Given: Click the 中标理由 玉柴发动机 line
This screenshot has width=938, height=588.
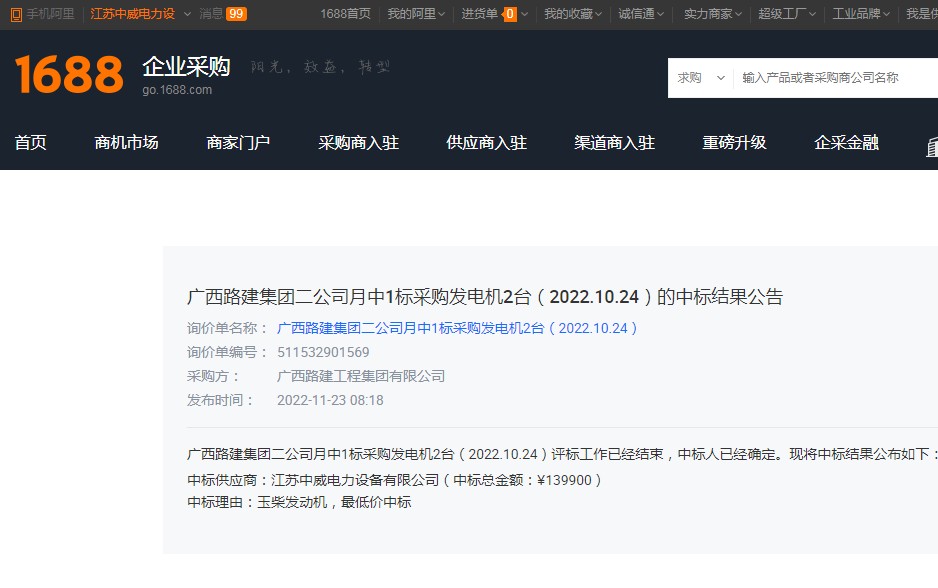Looking at the screenshot, I should pos(299,502).
